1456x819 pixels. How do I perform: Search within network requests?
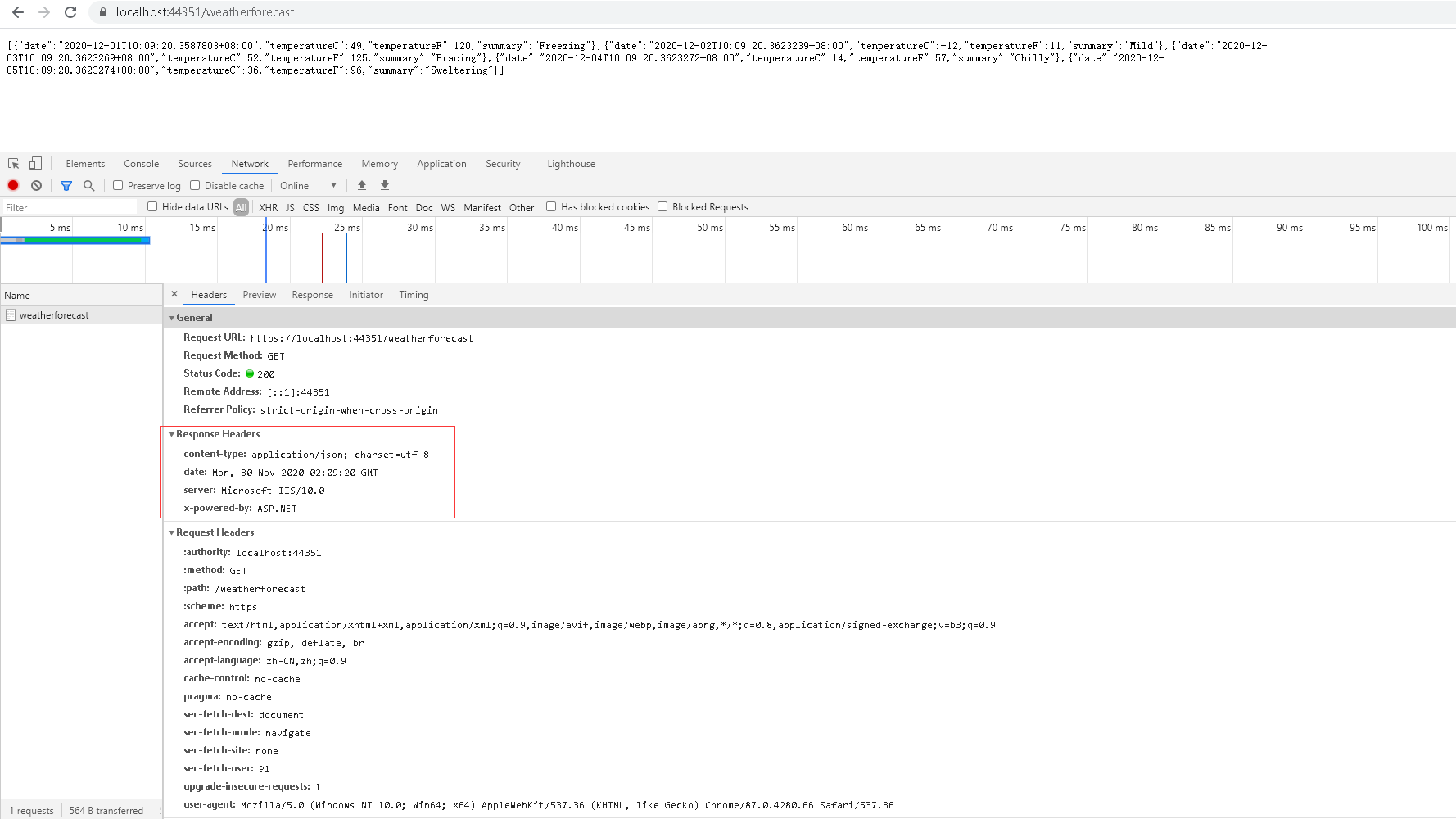point(88,185)
